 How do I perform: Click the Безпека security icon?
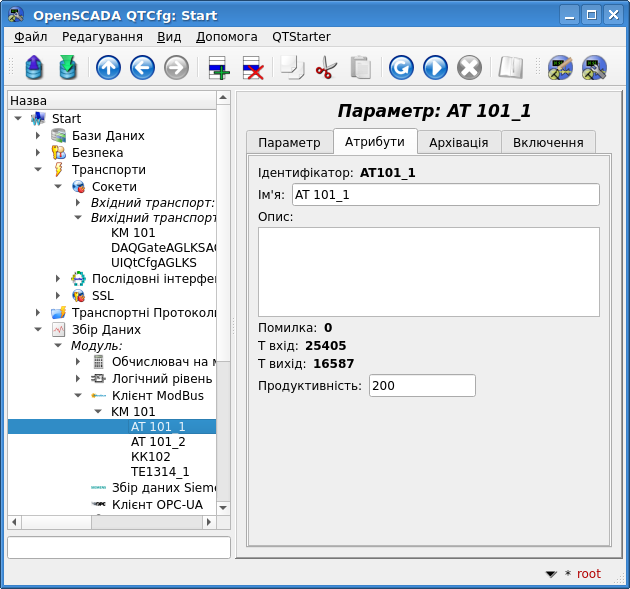[x=59, y=153]
